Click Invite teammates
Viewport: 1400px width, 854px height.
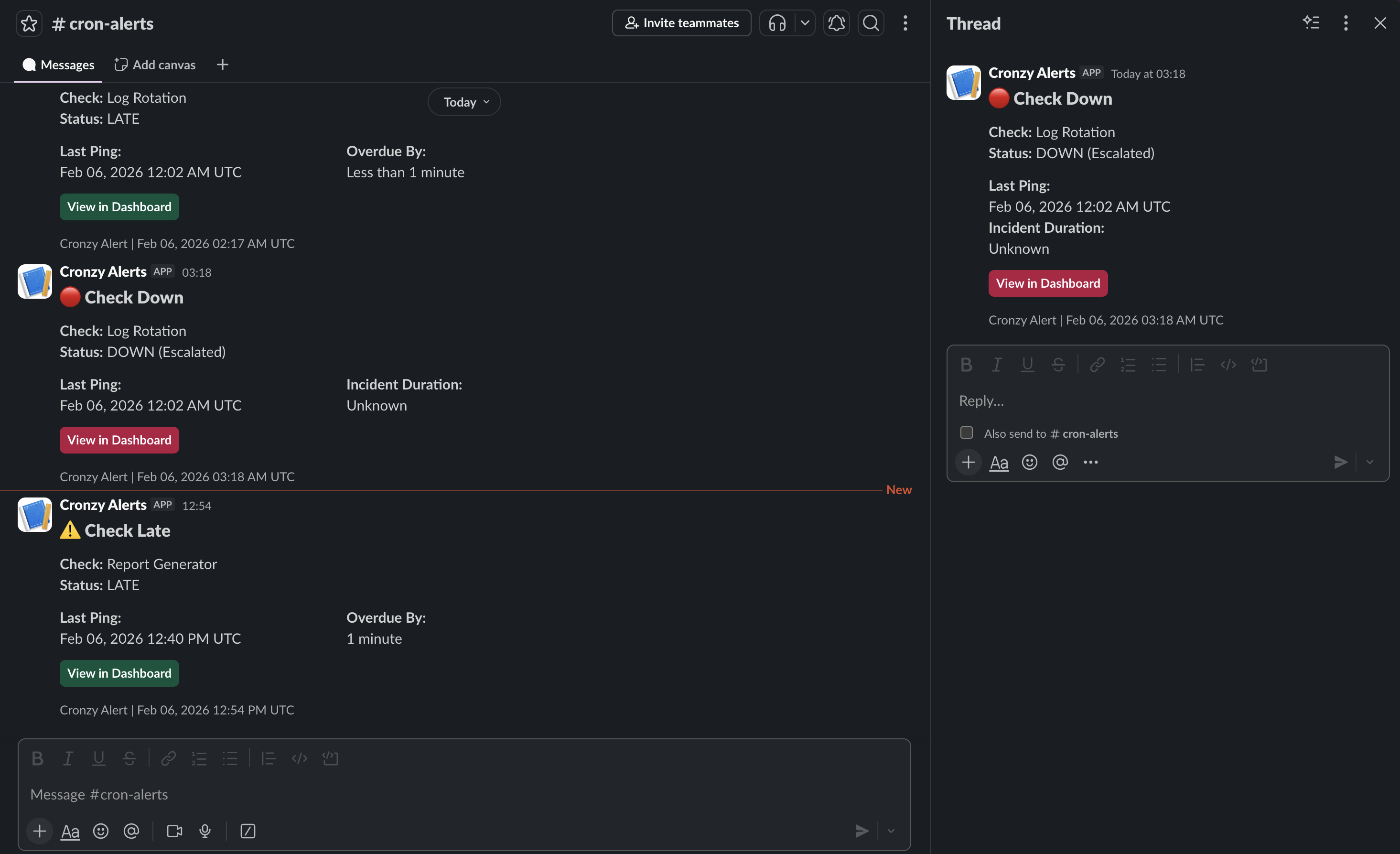(681, 23)
